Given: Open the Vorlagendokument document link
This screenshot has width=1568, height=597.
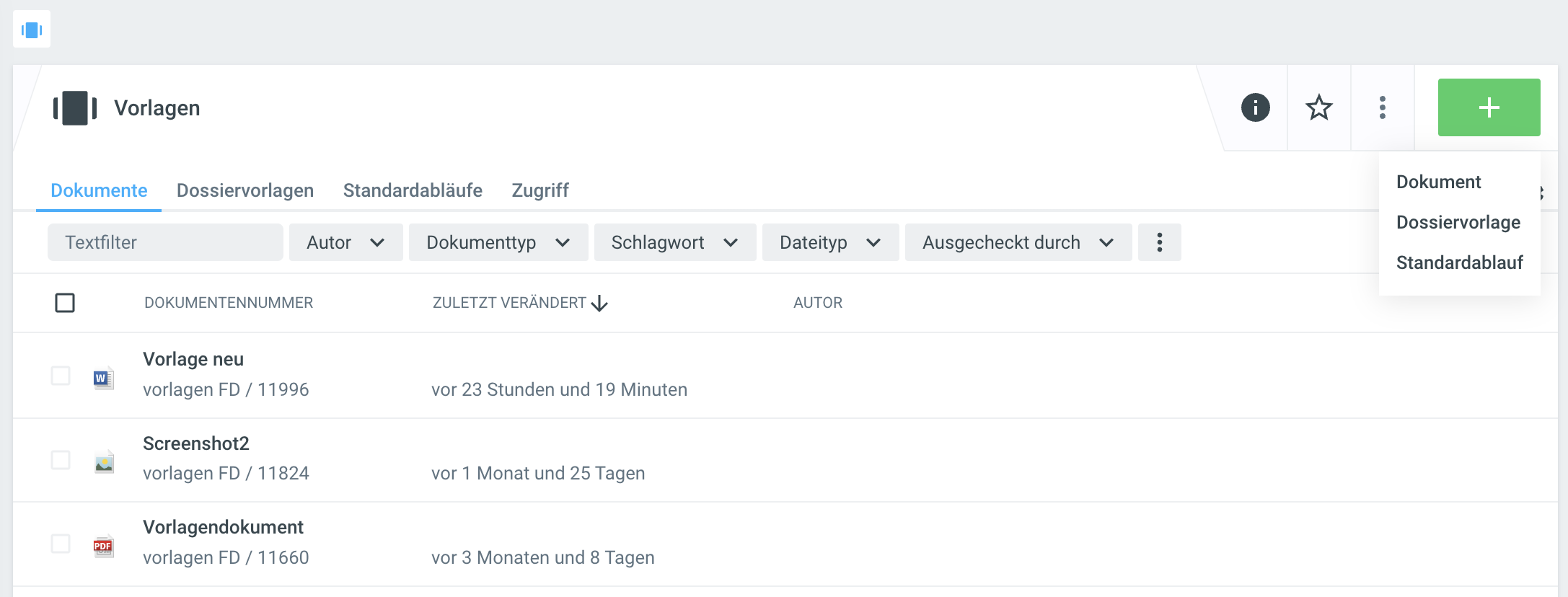Looking at the screenshot, I should pyautogui.click(x=223, y=527).
